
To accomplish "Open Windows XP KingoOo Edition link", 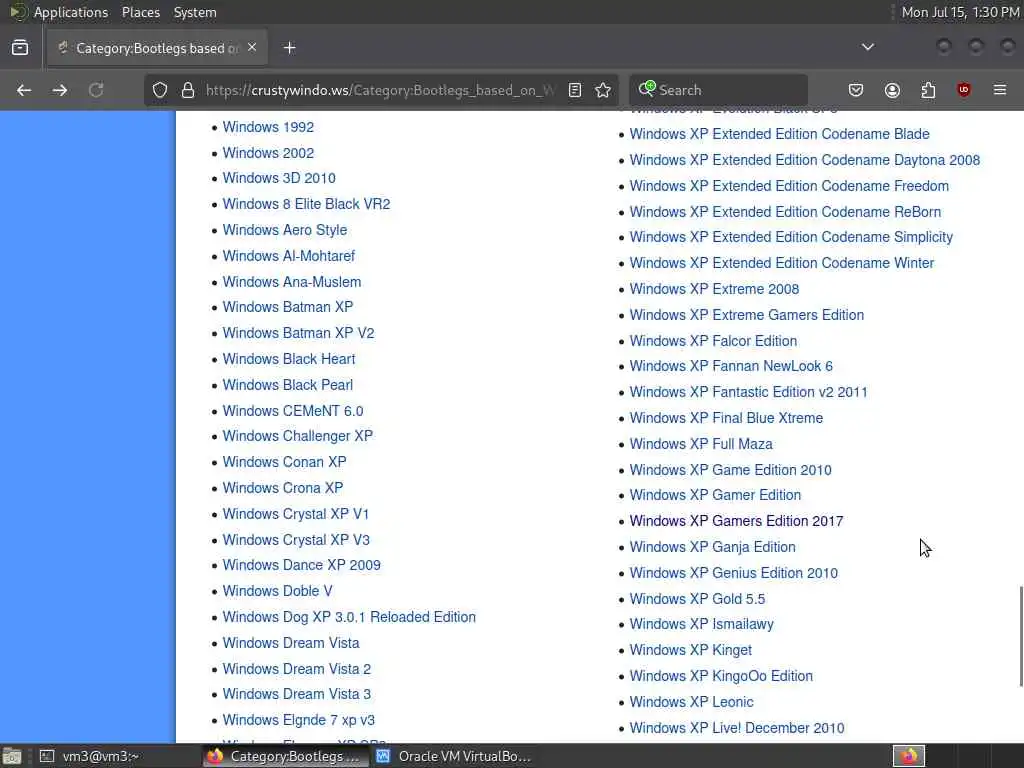I will [x=721, y=677].
